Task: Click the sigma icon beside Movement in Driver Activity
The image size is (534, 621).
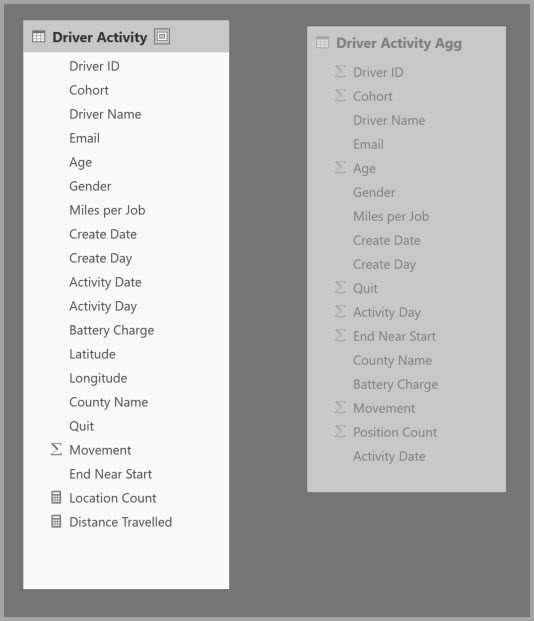Action: click(56, 449)
